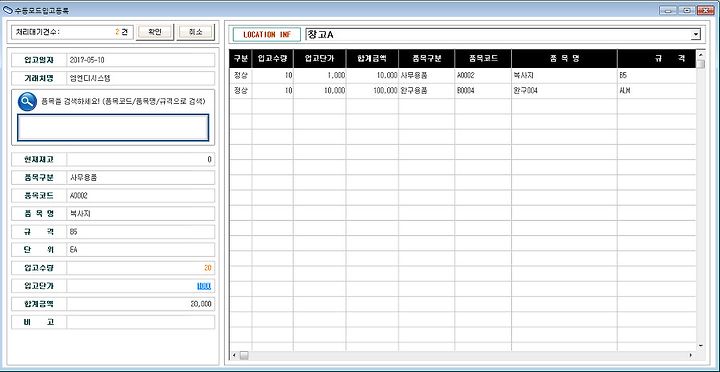720x372 pixels.
Task: Click the 확인 confirm button
Action: [155, 32]
